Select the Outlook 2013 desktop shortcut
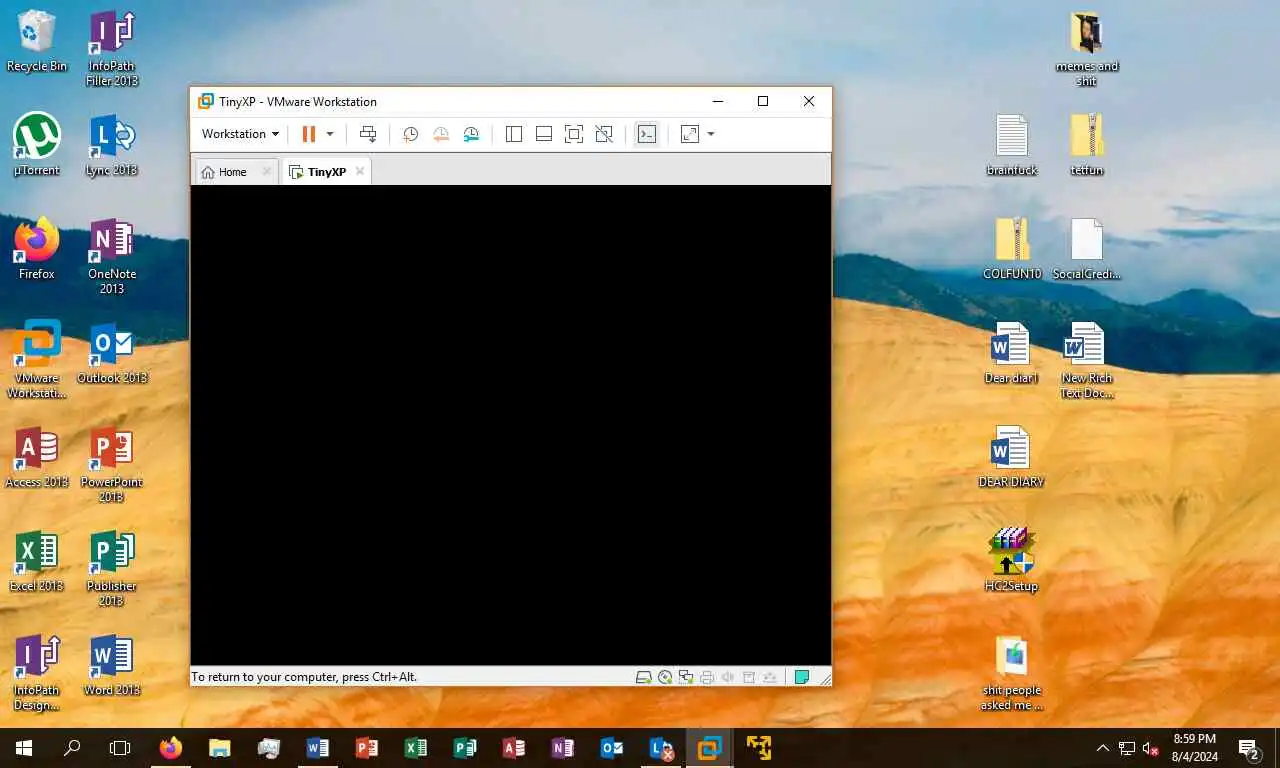The height and width of the screenshot is (768, 1280). pos(112,353)
